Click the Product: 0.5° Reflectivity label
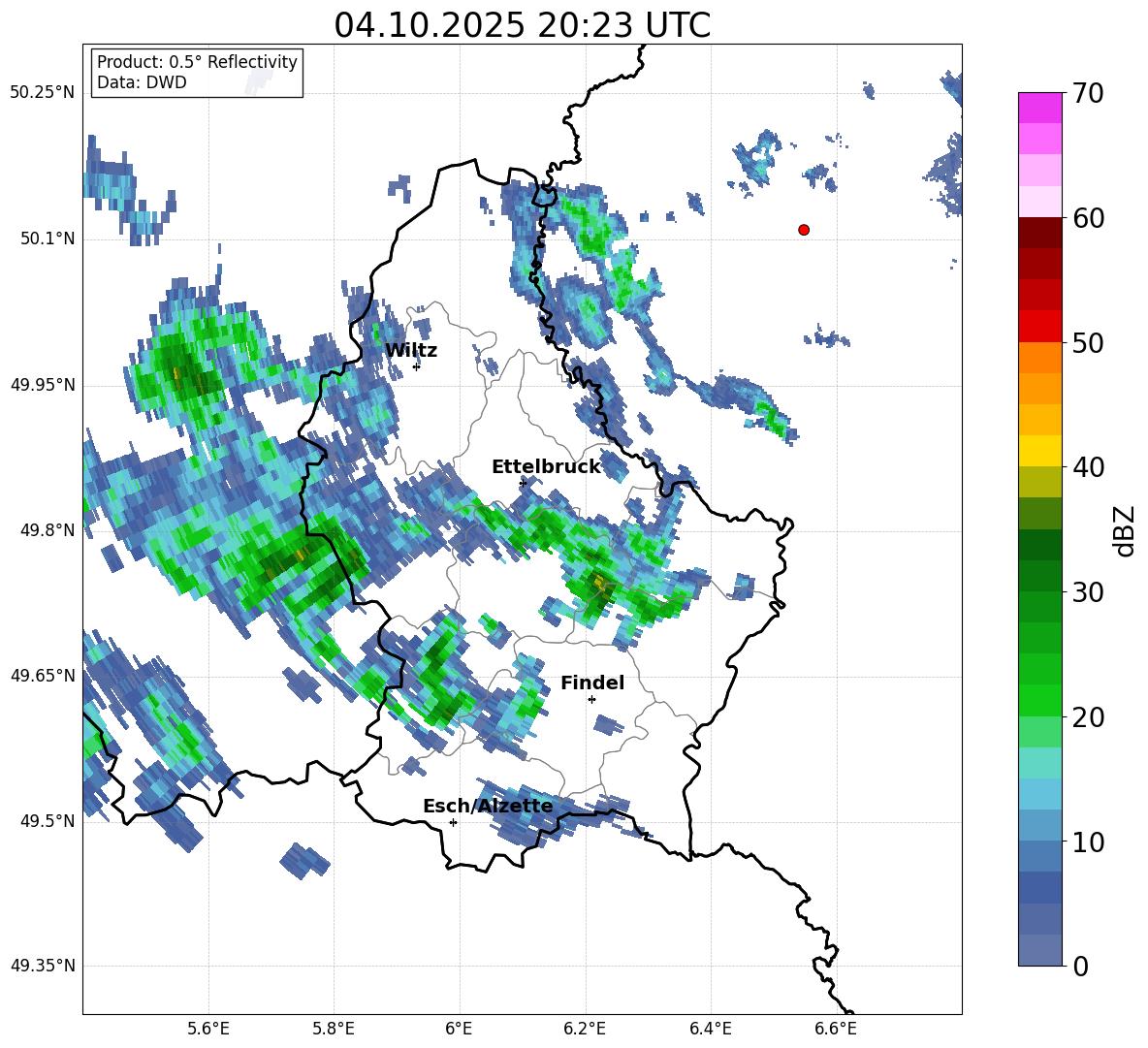 (x=197, y=61)
